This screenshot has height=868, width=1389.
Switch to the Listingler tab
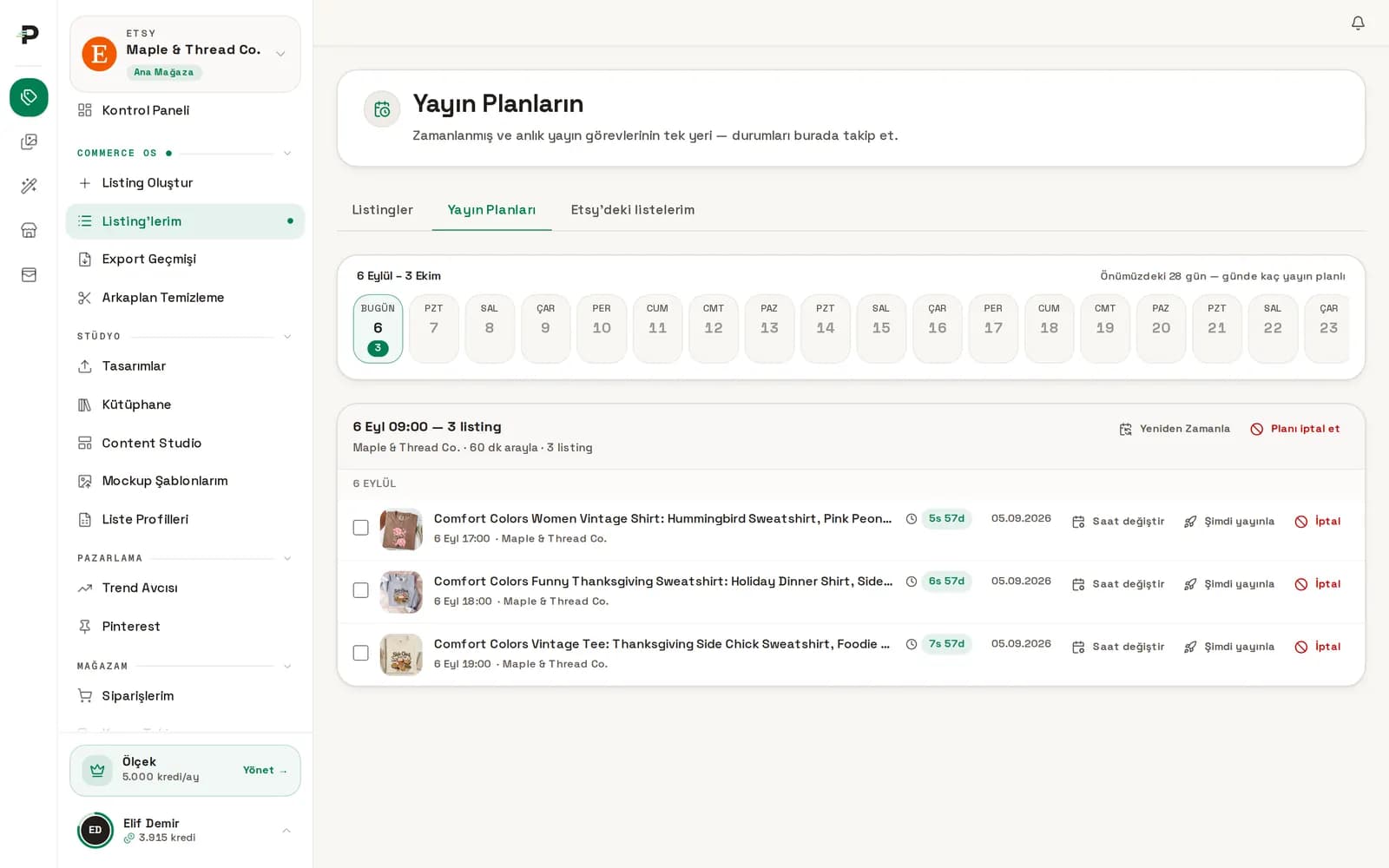[382, 210]
